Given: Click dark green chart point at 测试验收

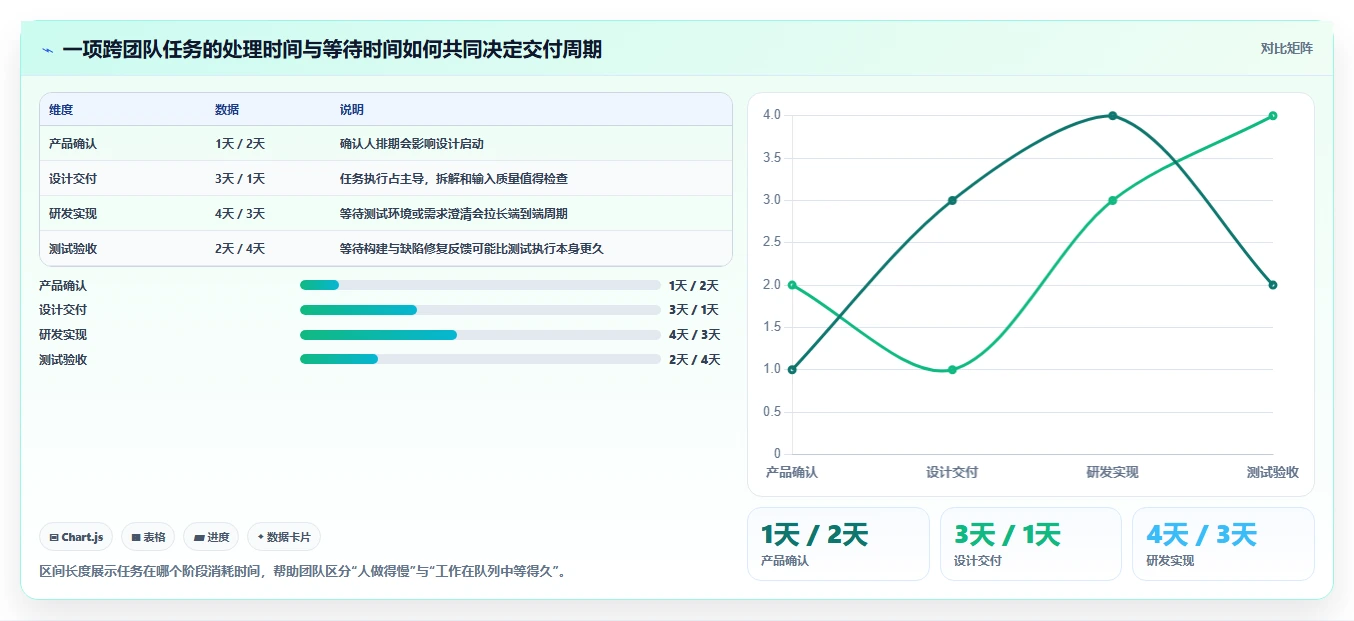Looking at the screenshot, I should point(1273,285).
